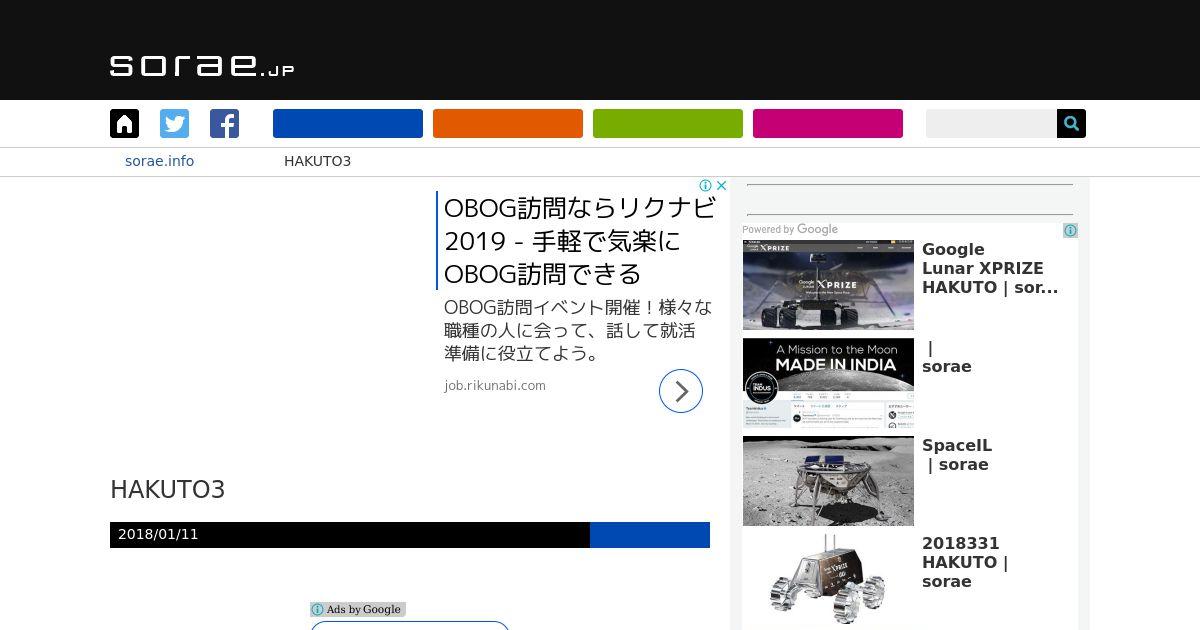
Task: Click the ad info icon on Rikunabi ad
Action: (x=706, y=185)
